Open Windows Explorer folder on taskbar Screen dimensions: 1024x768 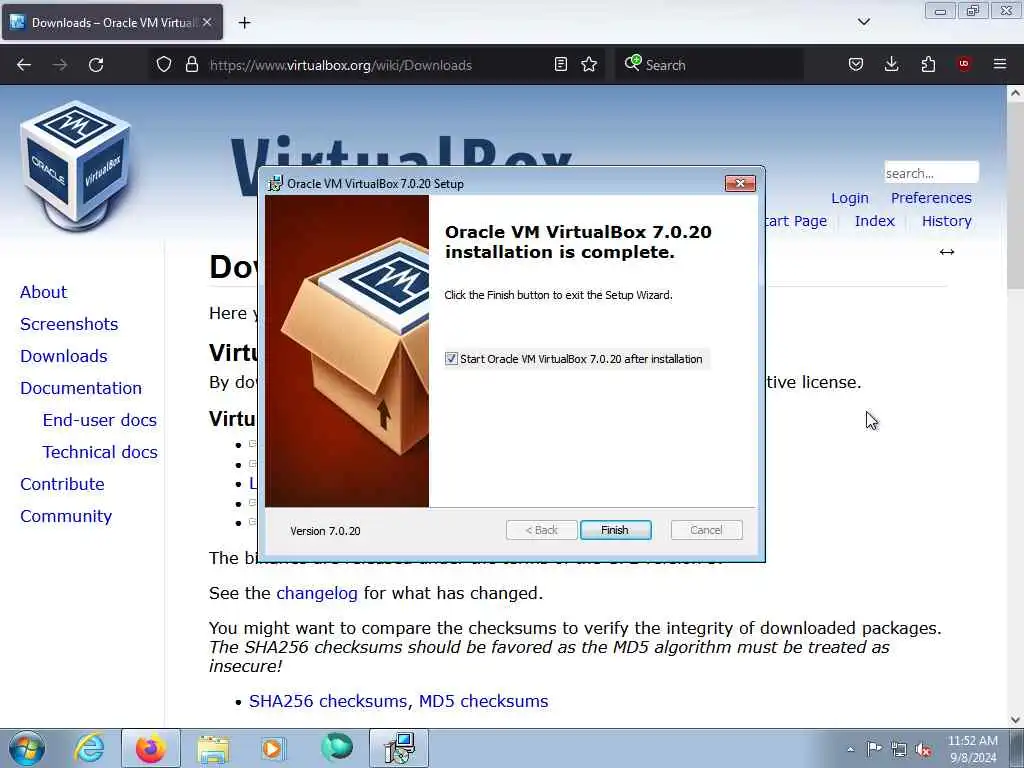coord(213,749)
